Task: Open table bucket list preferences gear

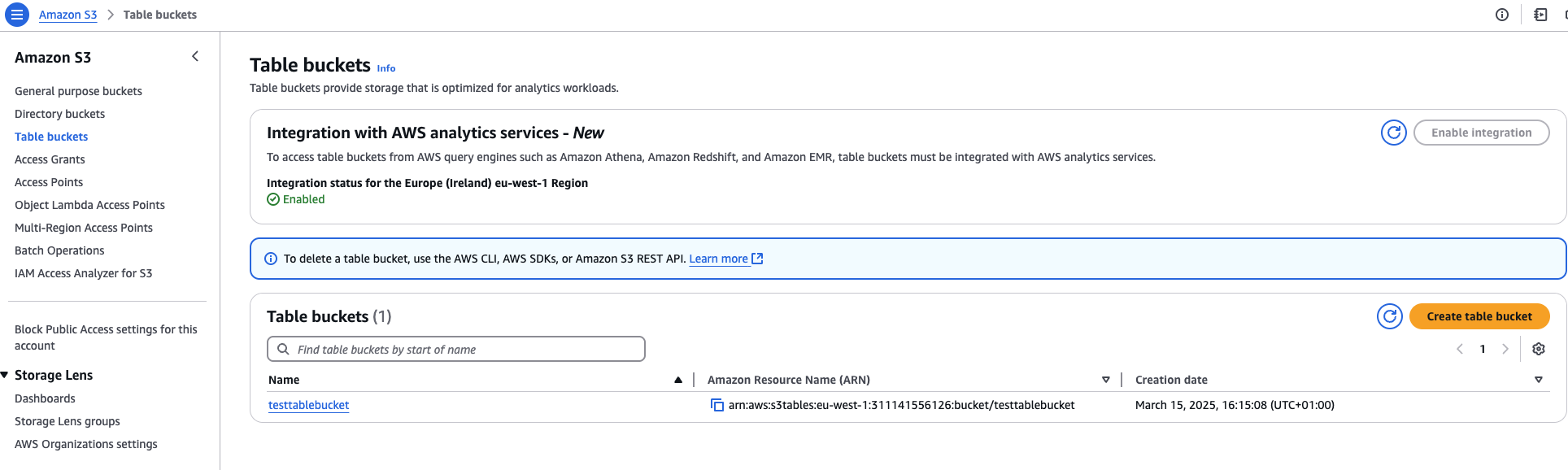Action: coord(1538,348)
